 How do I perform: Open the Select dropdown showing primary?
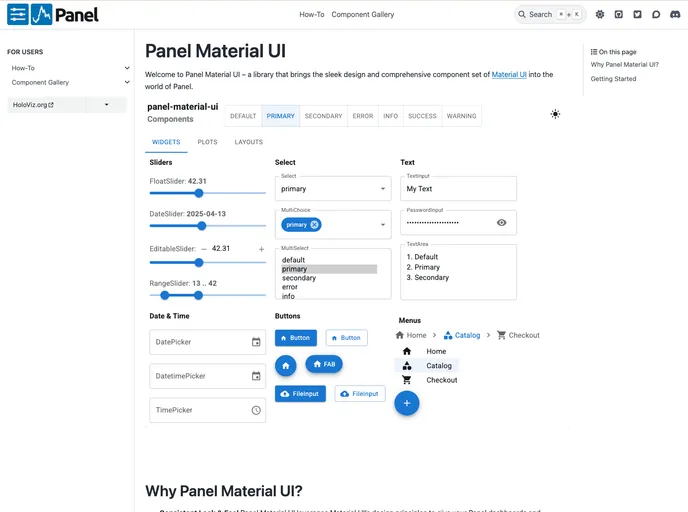pyautogui.click(x=333, y=189)
